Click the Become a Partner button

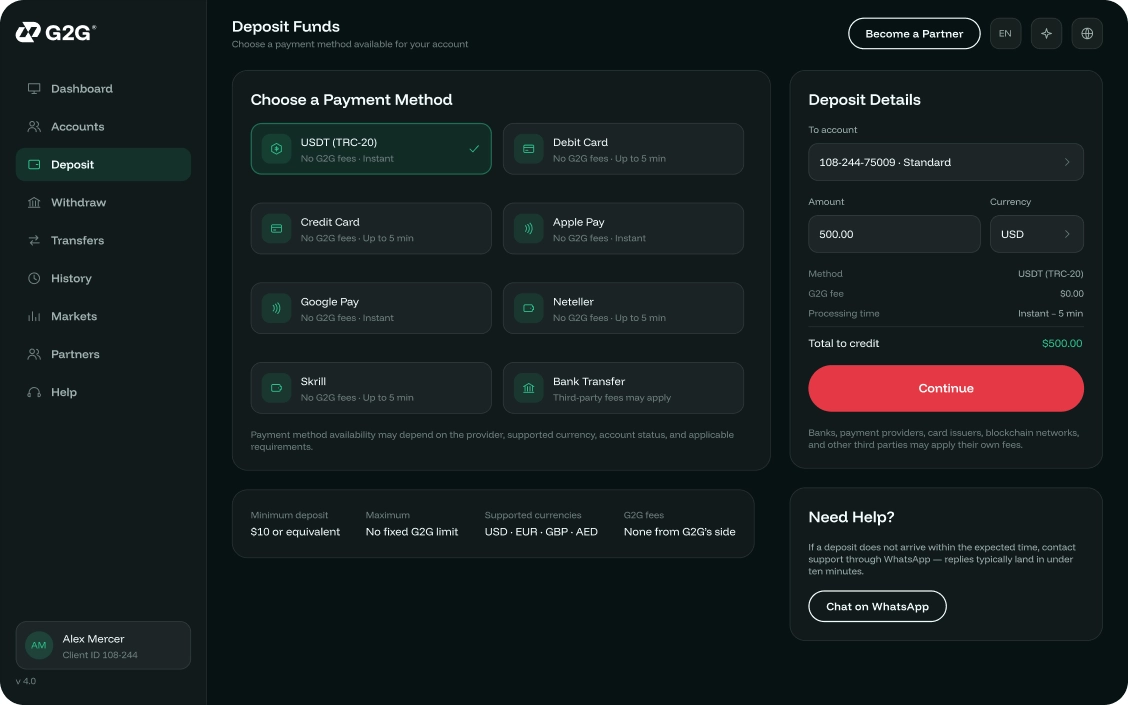click(914, 34)
